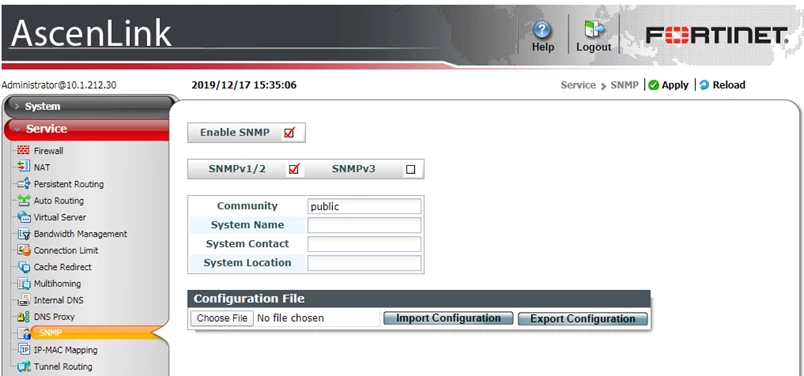Open NAT settings page
This screenshot has width=804, height=376.
(x=42, y=167)
